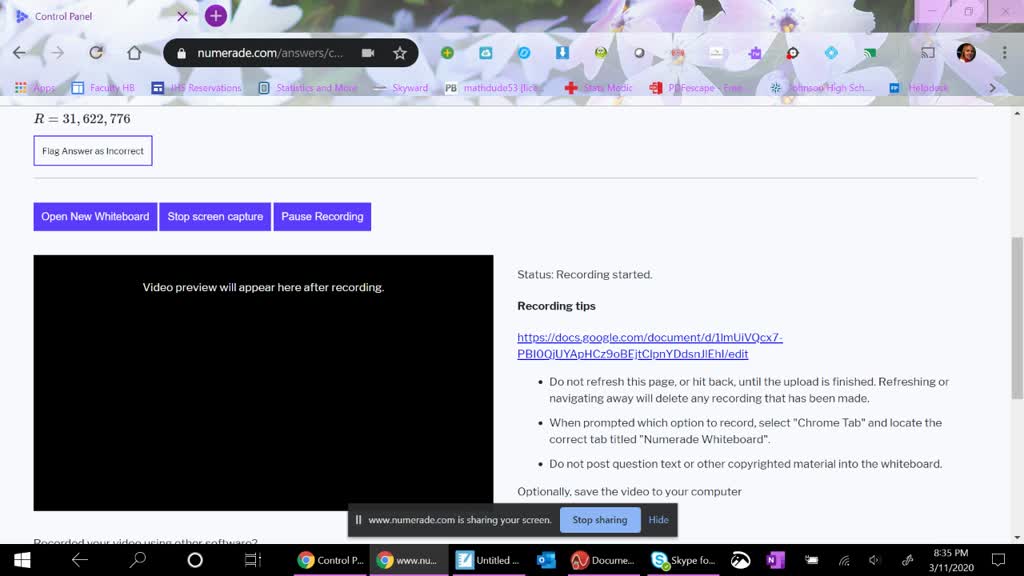Click the camera icon in address bar
1024x576 pixels.
(368, 53)
